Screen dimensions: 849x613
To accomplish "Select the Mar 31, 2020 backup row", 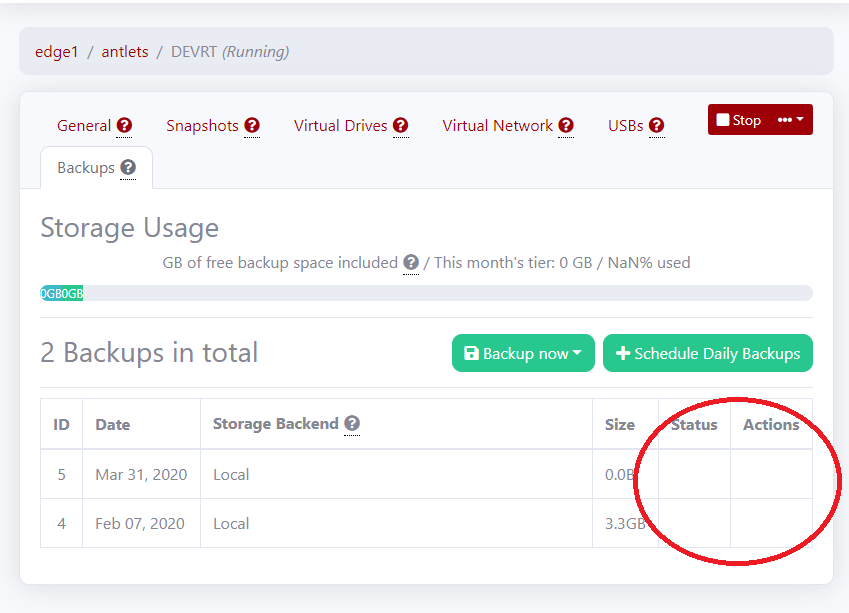I will click(x=141, y=474).
